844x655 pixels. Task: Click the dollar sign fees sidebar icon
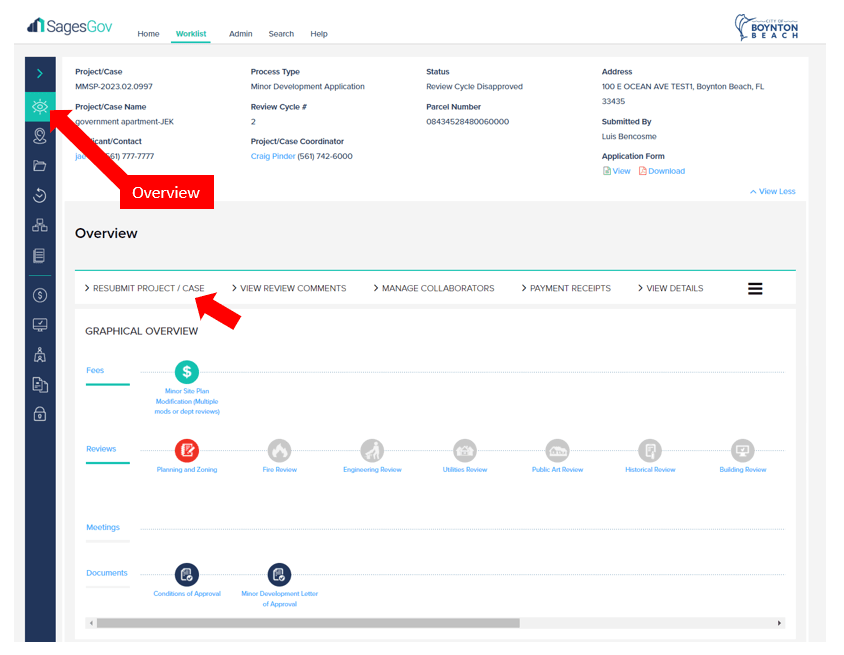[x=40, y=295]
